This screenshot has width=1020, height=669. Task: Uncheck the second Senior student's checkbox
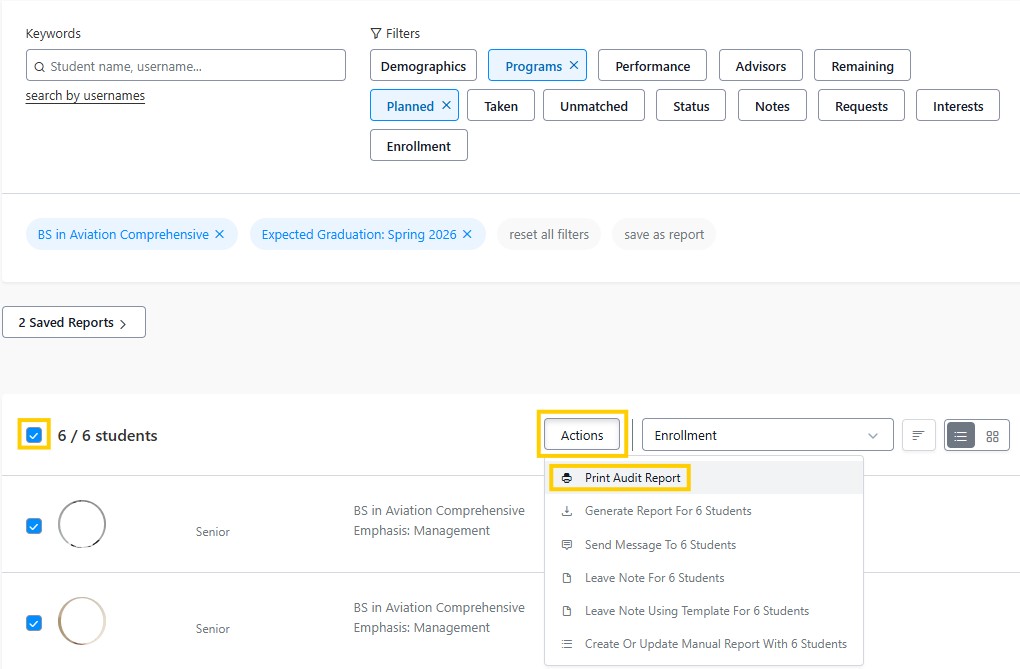(x=34, y=623)
